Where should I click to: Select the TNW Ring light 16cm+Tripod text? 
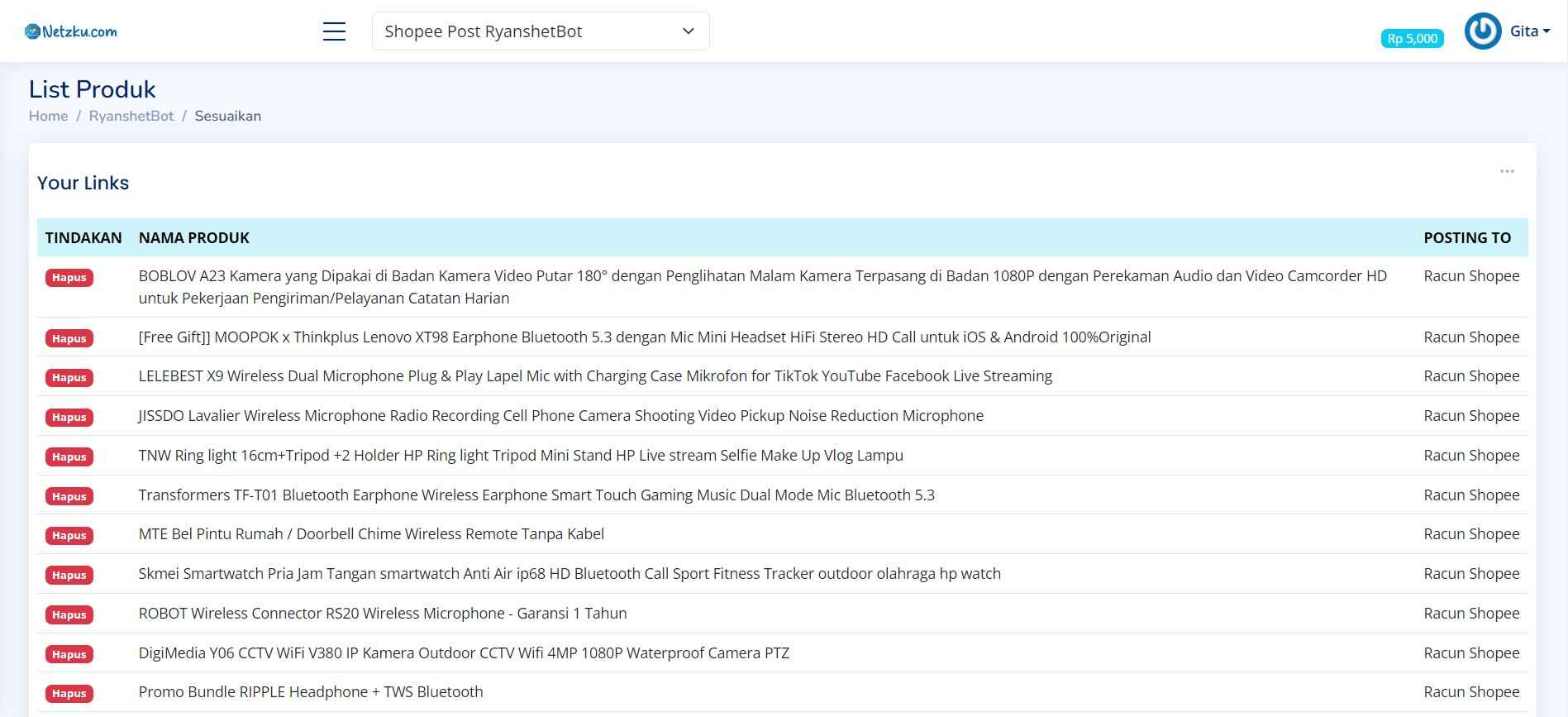[x=521, y=455]
